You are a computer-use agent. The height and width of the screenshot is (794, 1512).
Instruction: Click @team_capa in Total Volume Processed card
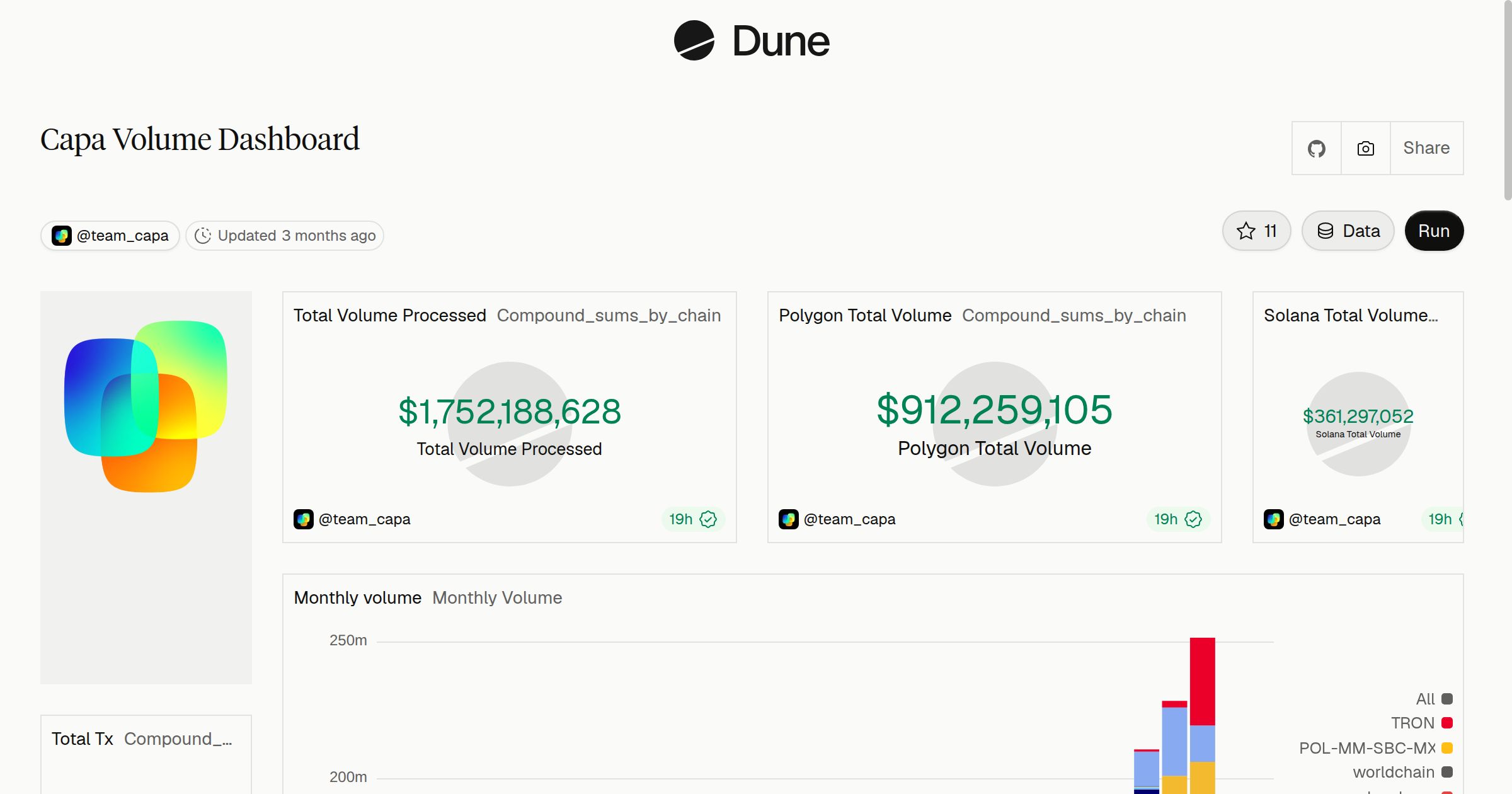(364, 519)
